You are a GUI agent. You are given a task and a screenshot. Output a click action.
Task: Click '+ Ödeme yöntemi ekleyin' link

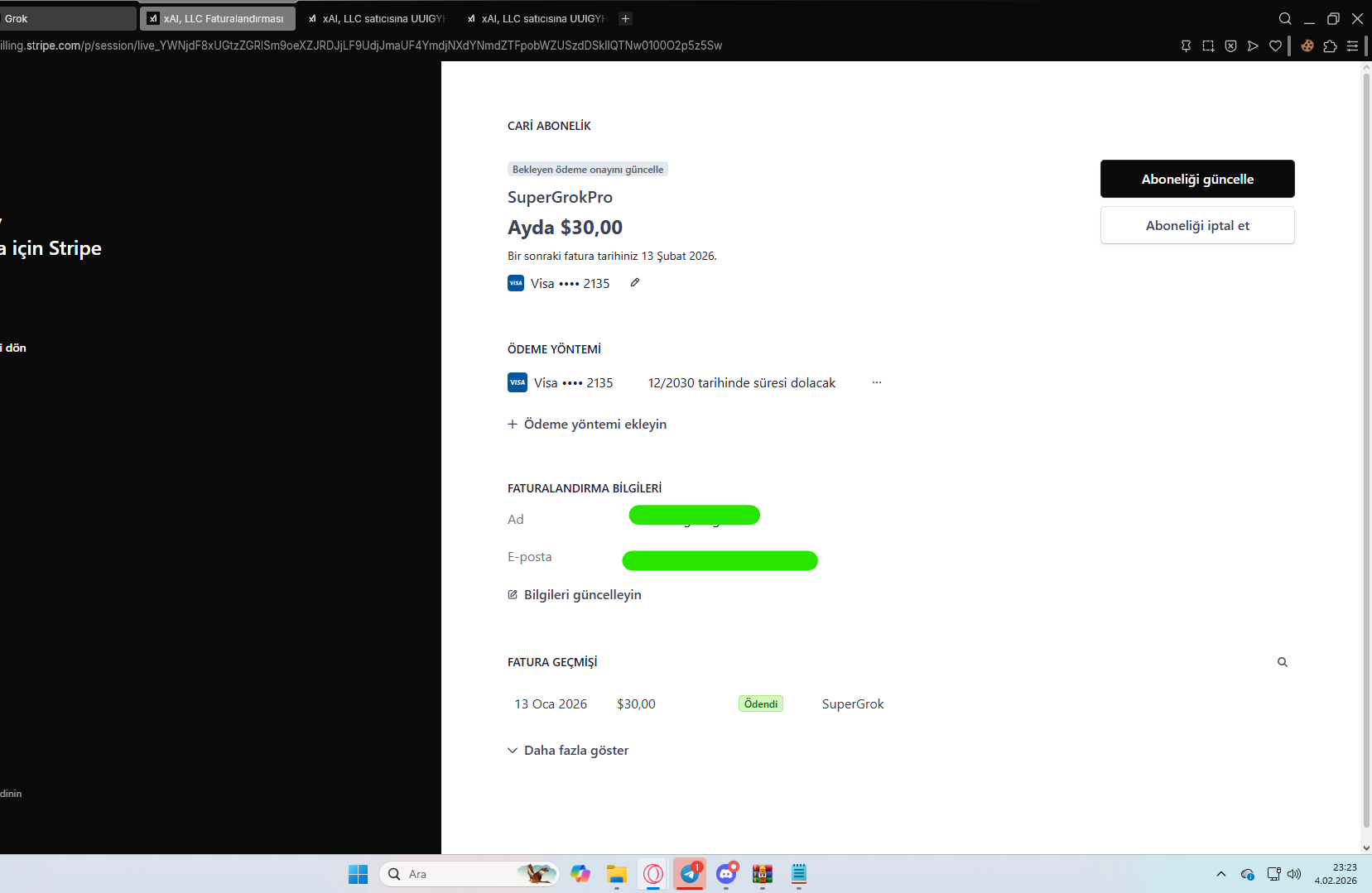click(x=587, y=425)
